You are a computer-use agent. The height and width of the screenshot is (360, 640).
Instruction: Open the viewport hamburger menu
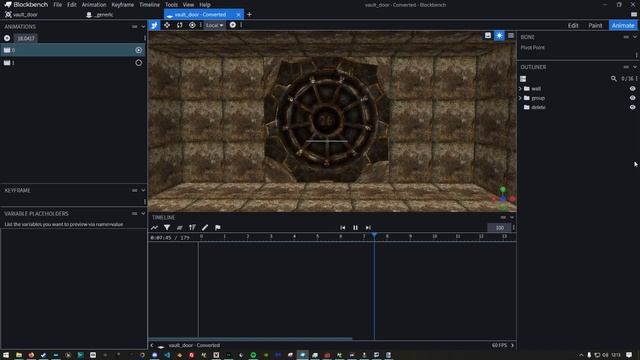pos(511,36)
